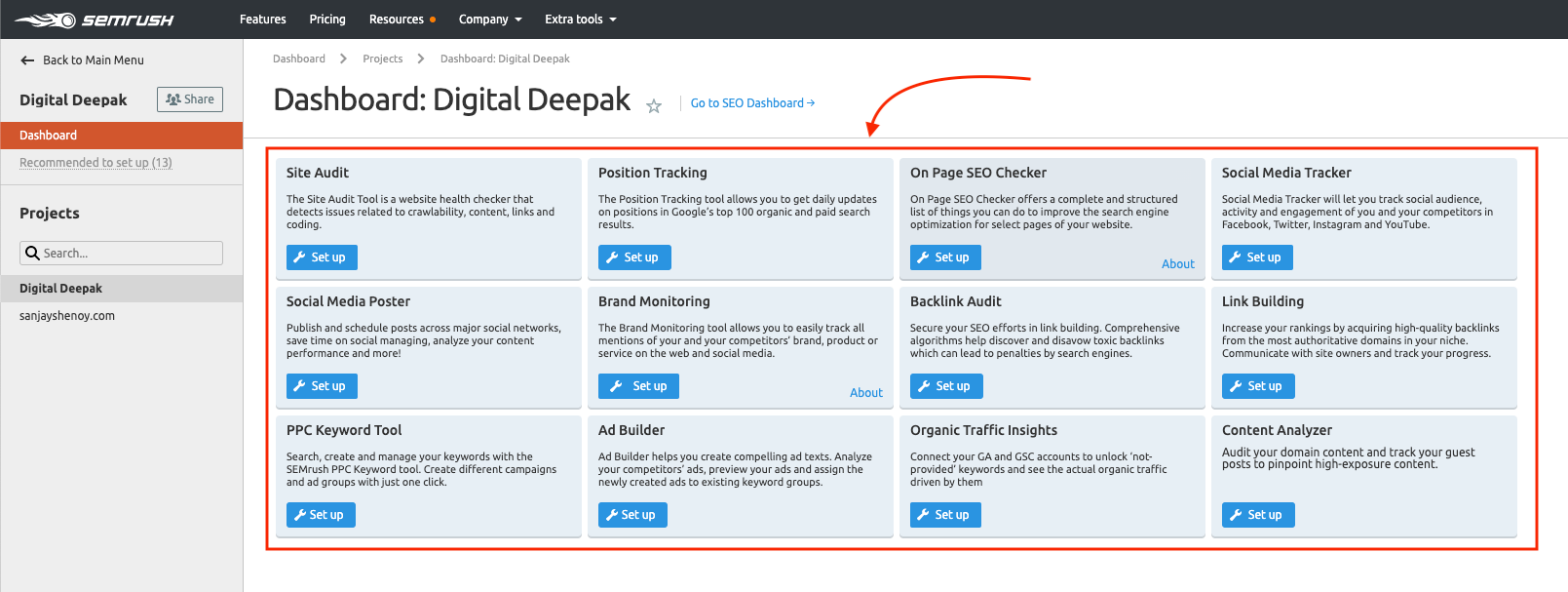Open About link in Brand Monitoring card

tap(866, 393)
